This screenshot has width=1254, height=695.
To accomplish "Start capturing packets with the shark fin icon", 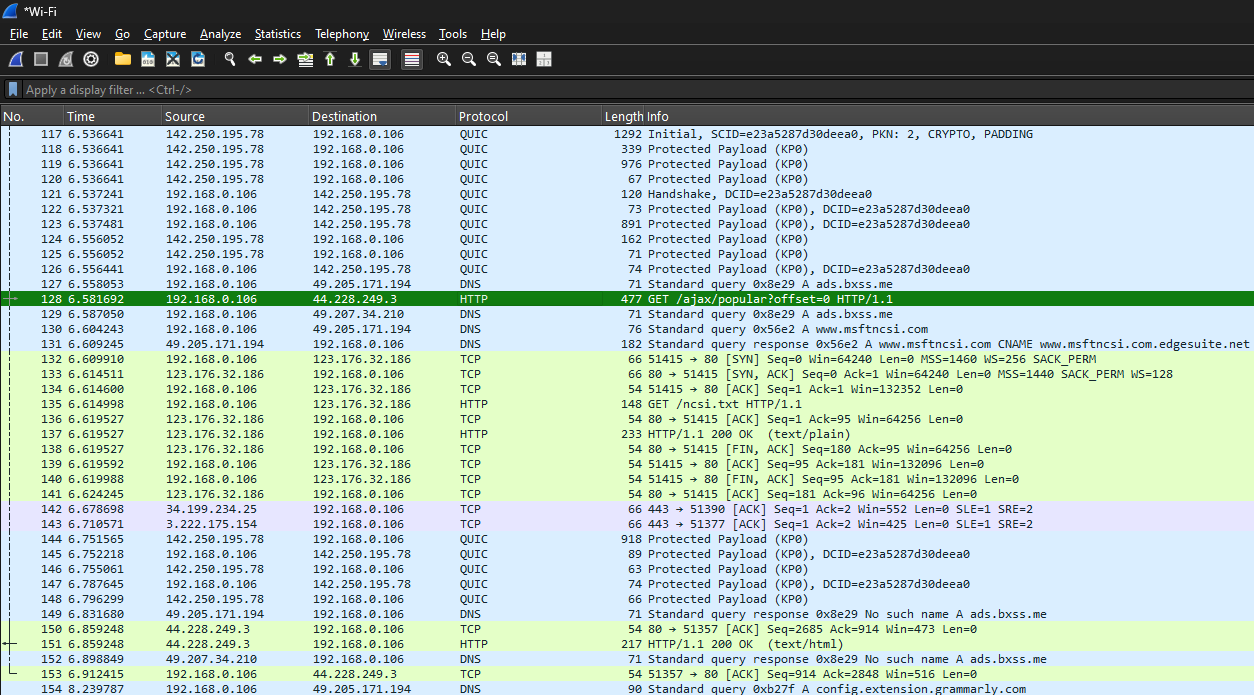I will click(16, 60).
